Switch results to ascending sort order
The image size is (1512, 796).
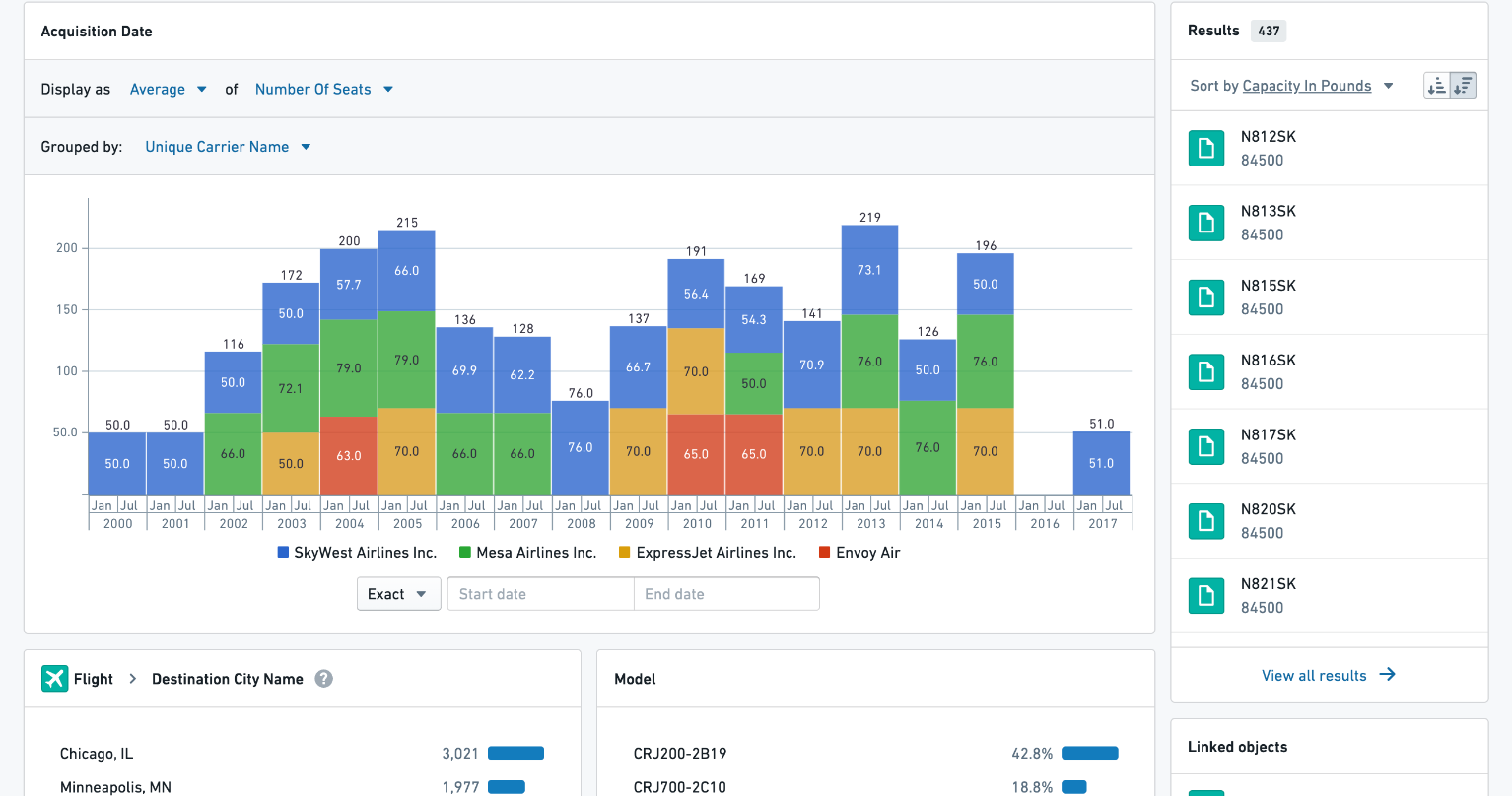1437,86
